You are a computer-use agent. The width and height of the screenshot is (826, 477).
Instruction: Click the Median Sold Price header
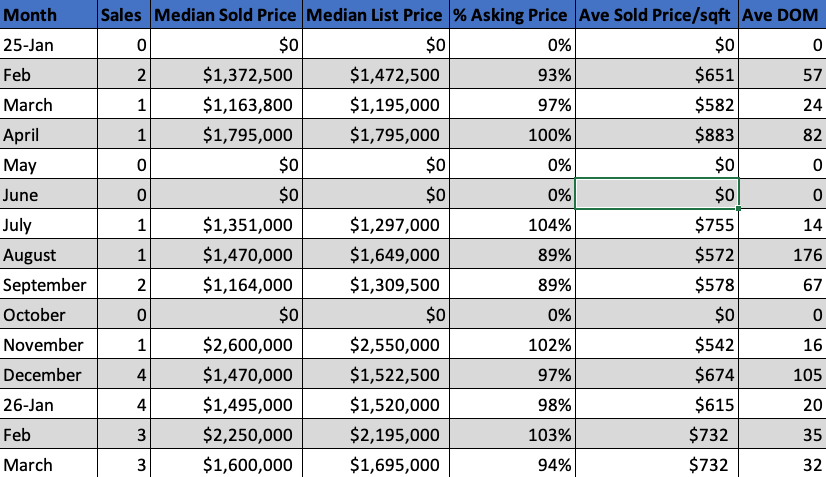(x=224, y=15)
